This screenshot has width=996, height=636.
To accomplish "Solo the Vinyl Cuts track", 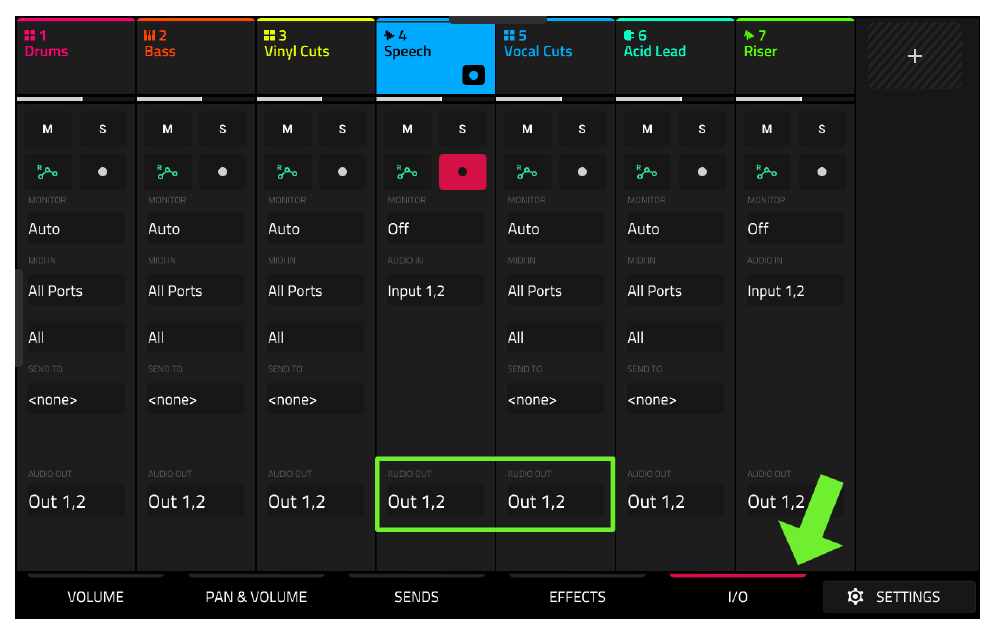I will coord(342,129).
